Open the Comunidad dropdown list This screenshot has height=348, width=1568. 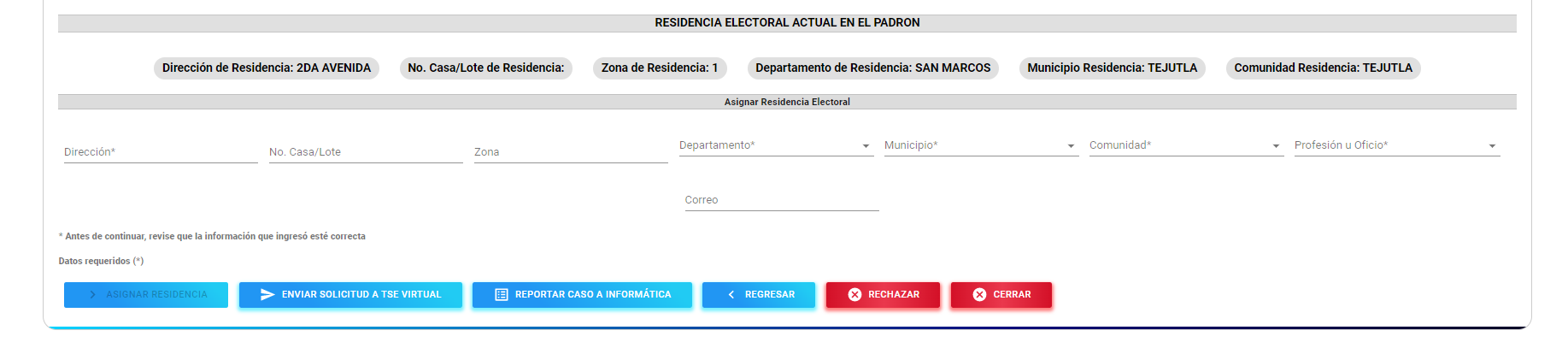point(1186,145)
